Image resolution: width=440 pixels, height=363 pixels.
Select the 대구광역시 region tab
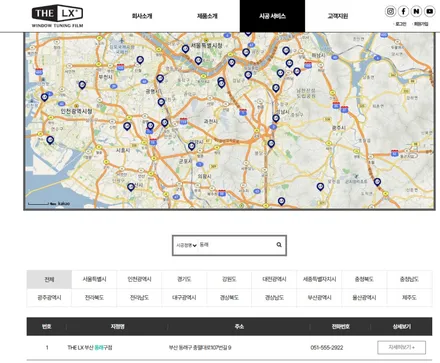[x=184, y=297]
